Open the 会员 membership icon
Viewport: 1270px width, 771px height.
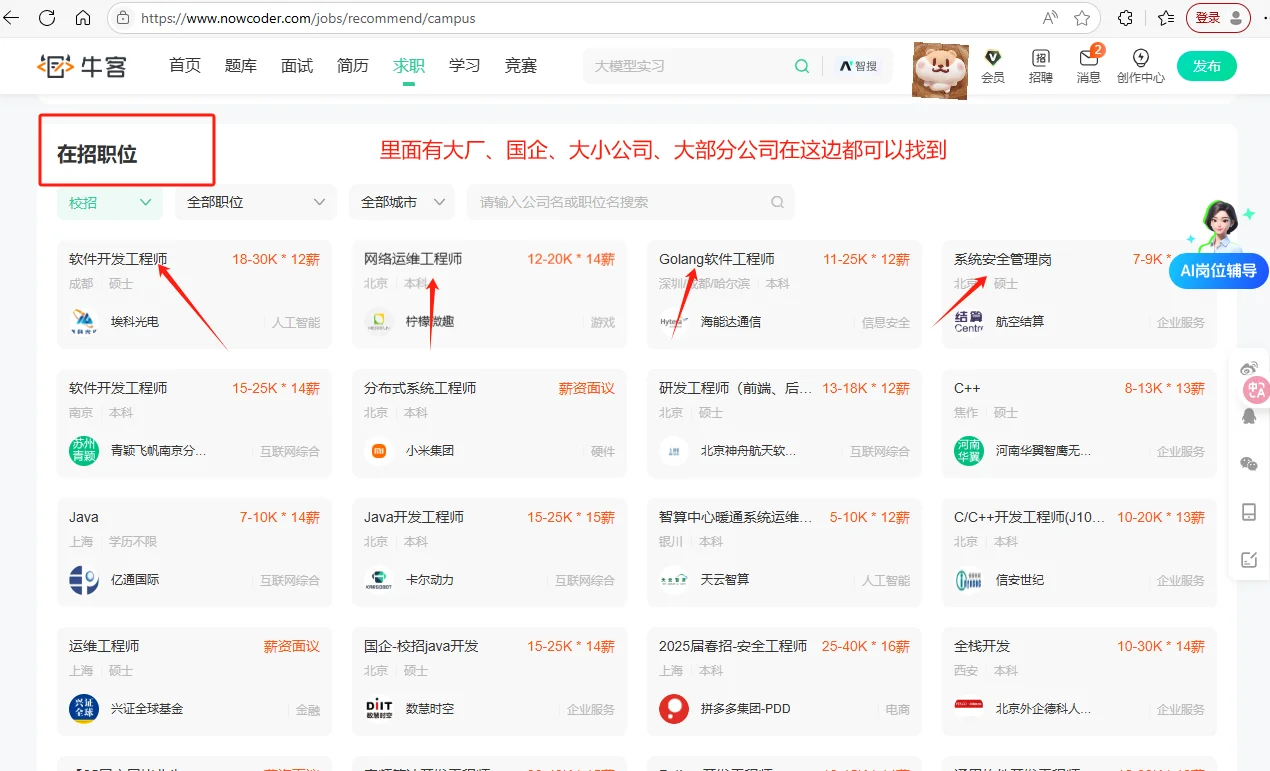[x=993, y=66]
